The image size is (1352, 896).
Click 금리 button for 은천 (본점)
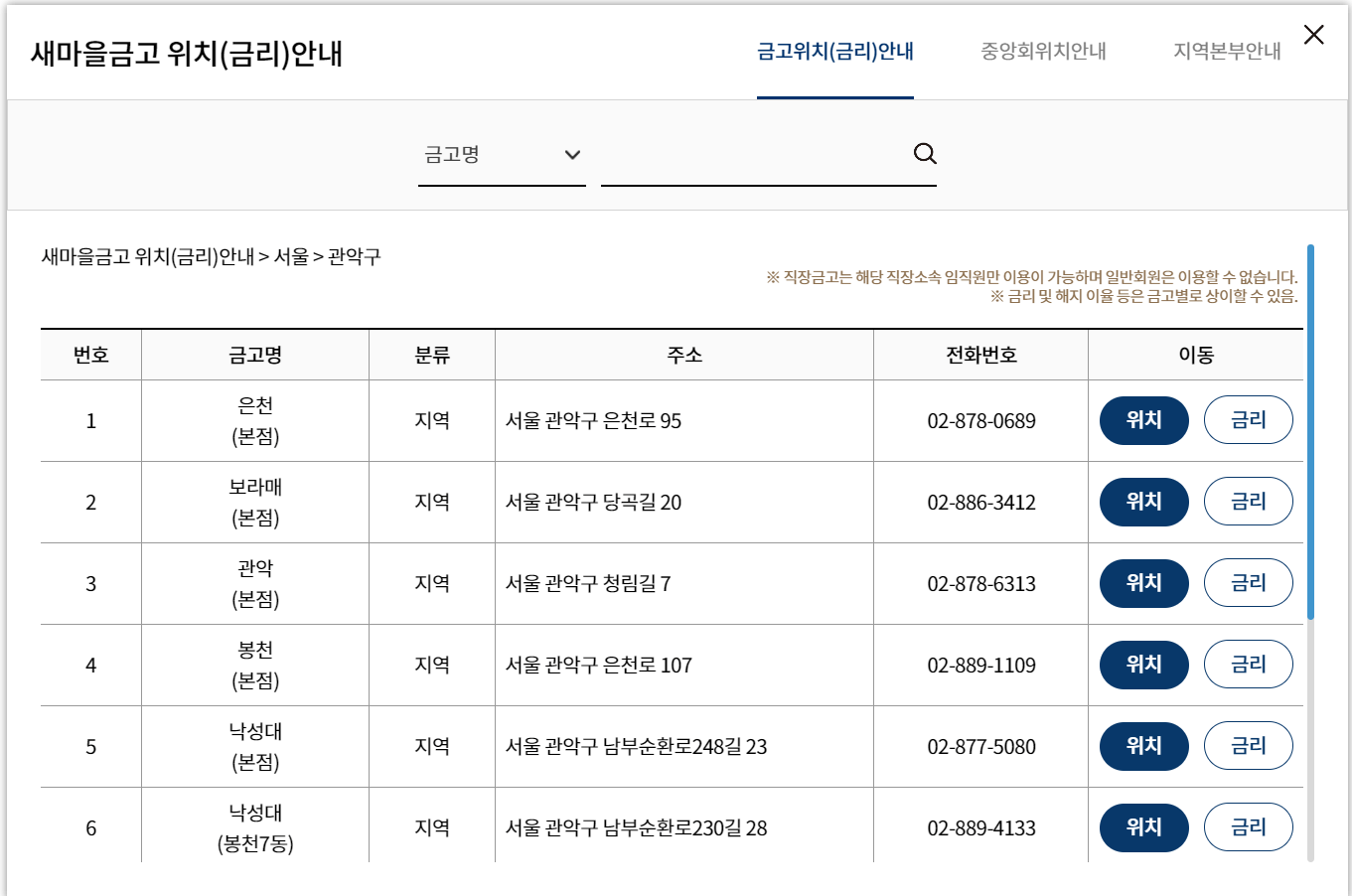[x=1249, y=420]
